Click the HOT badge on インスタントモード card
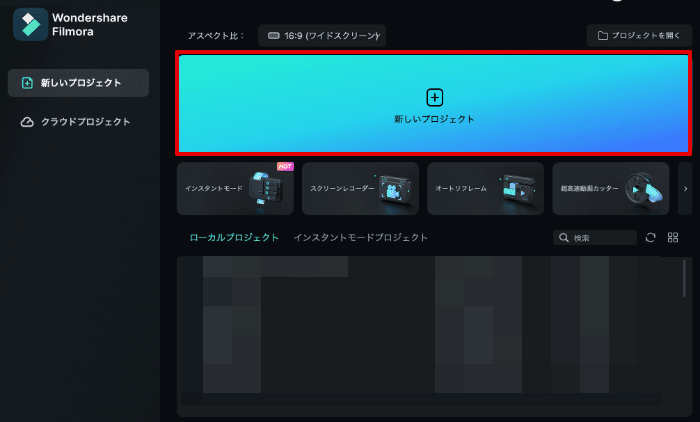 [x=285, y=166]
